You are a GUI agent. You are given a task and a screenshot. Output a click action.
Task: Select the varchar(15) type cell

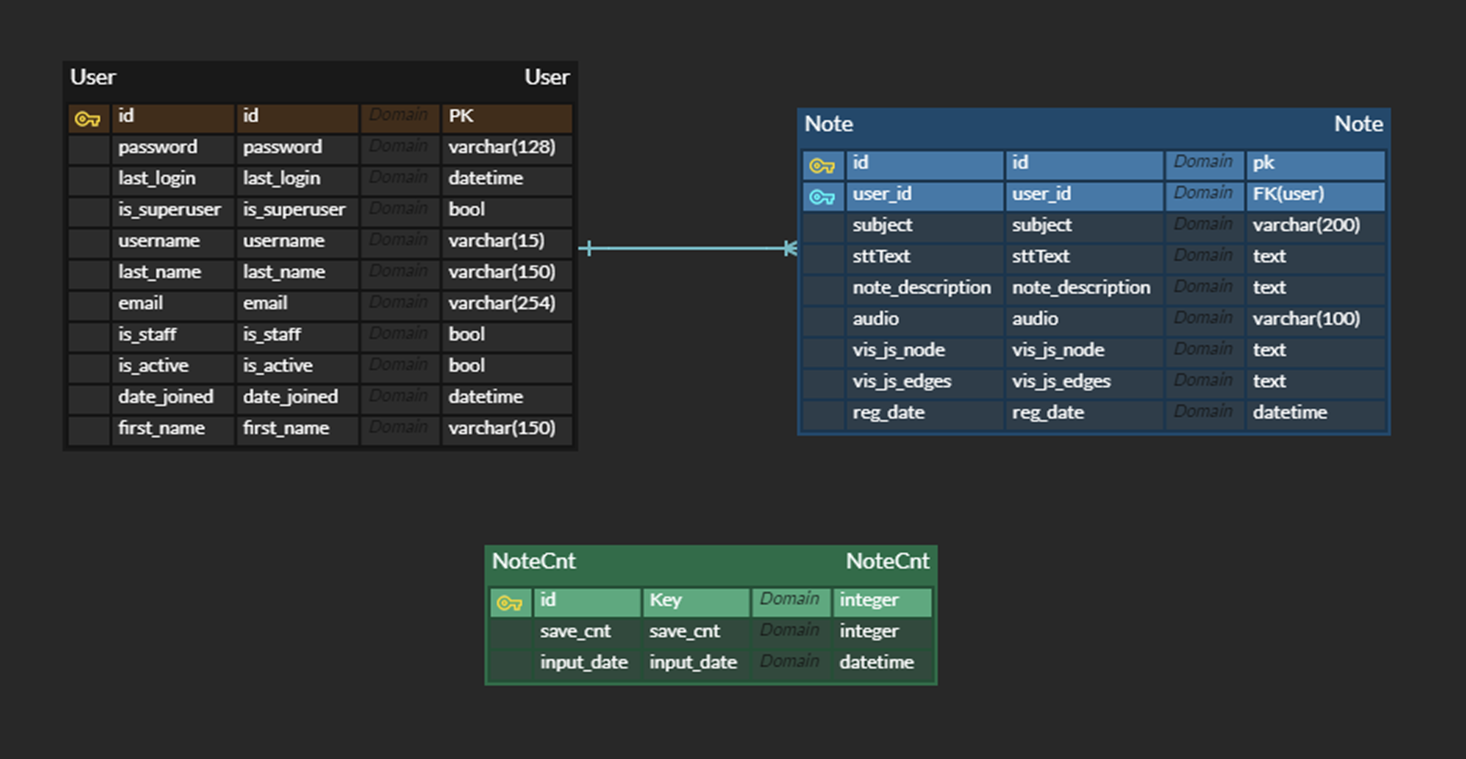507,241
